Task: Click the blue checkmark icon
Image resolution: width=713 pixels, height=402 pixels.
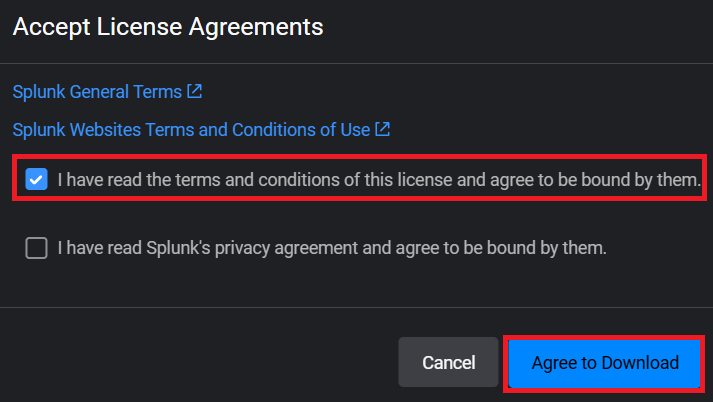Action: click(x=37, y=180)
